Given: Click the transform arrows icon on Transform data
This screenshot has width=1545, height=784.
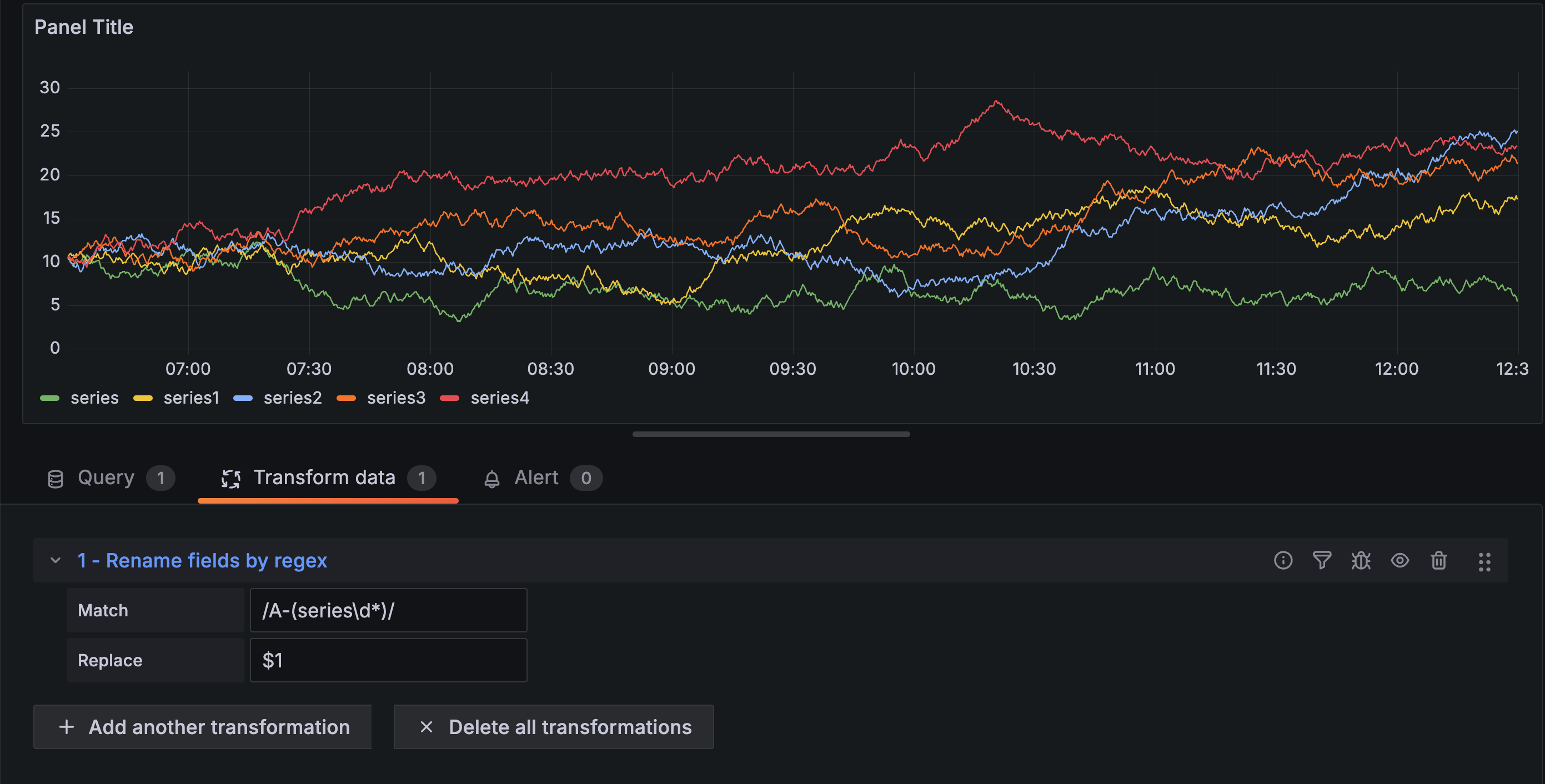Looking at the screenshot, I should point(231,478).
